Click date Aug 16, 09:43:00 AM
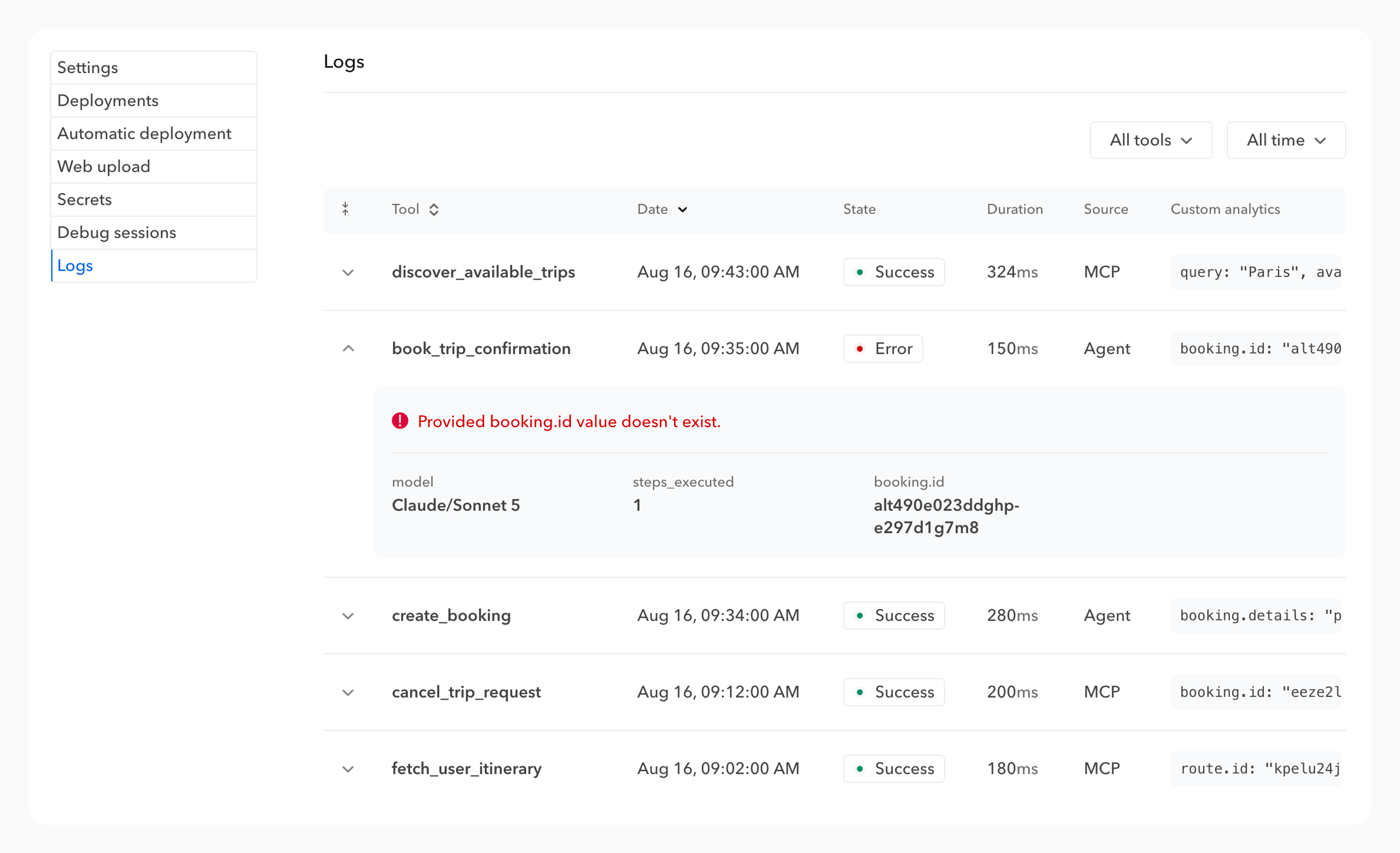 718,272
